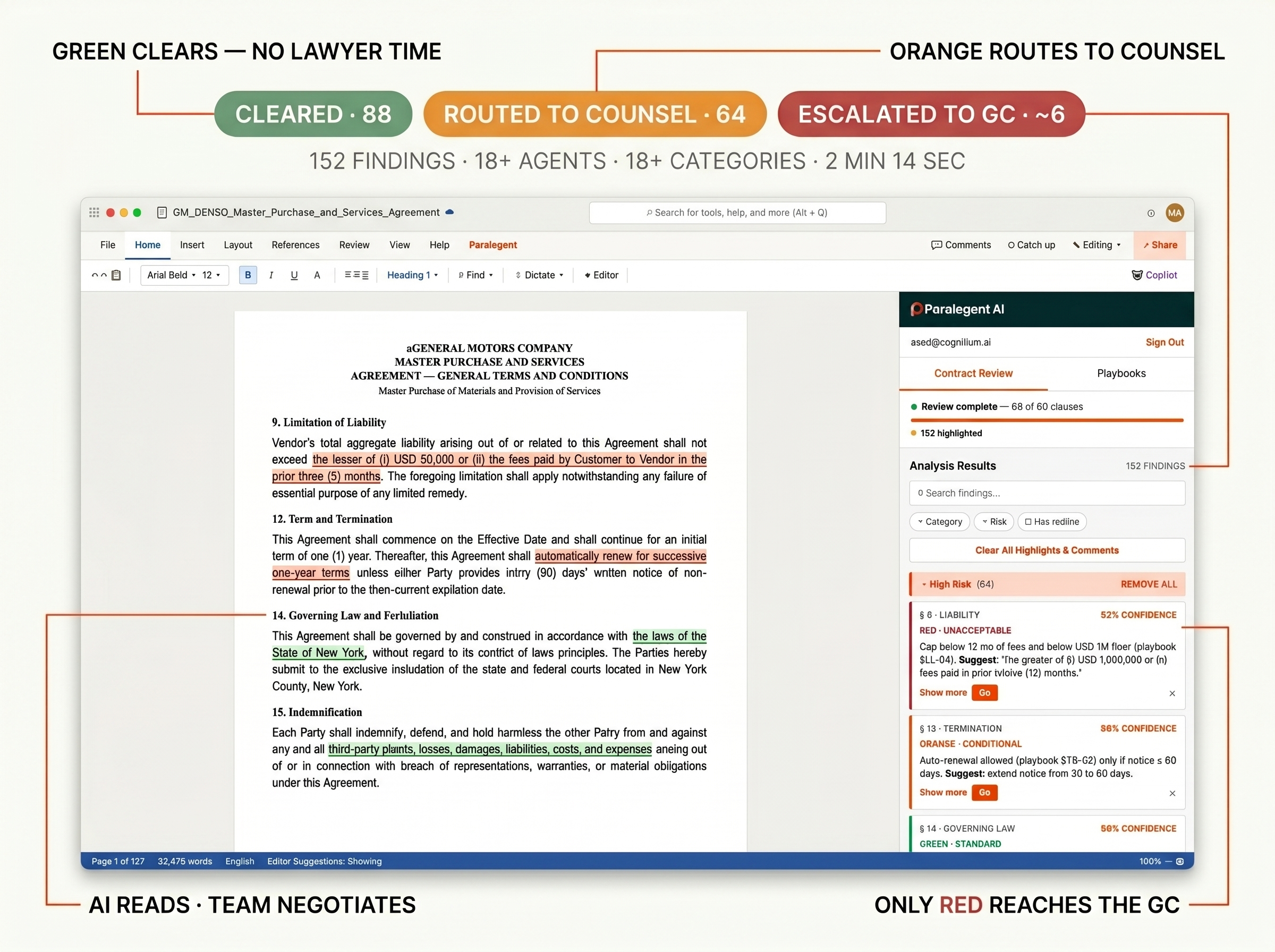Screen dimensions: 1275x952
Task: Click the 100% zoom control
Action: click(1150, 861)
